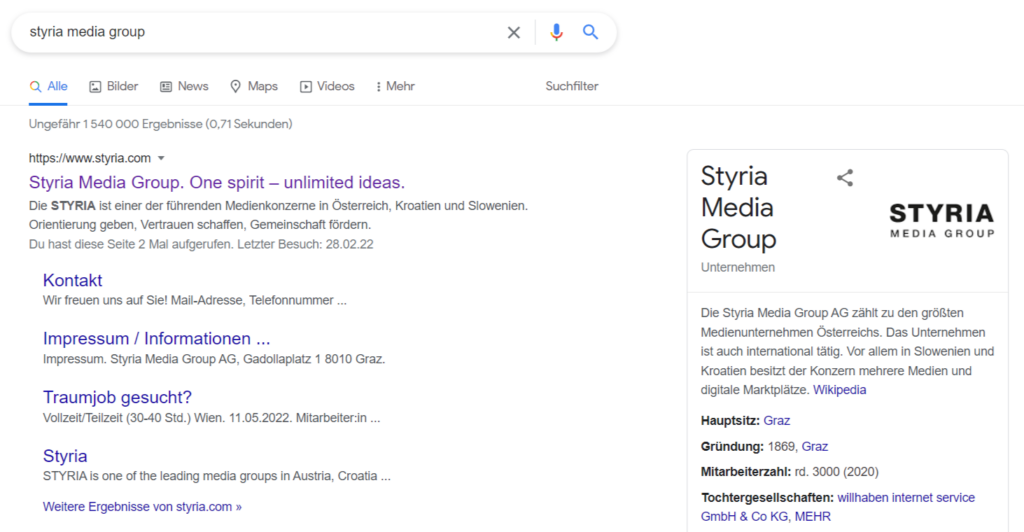The width and height of the screenshot is (1024, 532).
Task: Open the three-dot Mehr menu
Action: click(x=395, y=86)
